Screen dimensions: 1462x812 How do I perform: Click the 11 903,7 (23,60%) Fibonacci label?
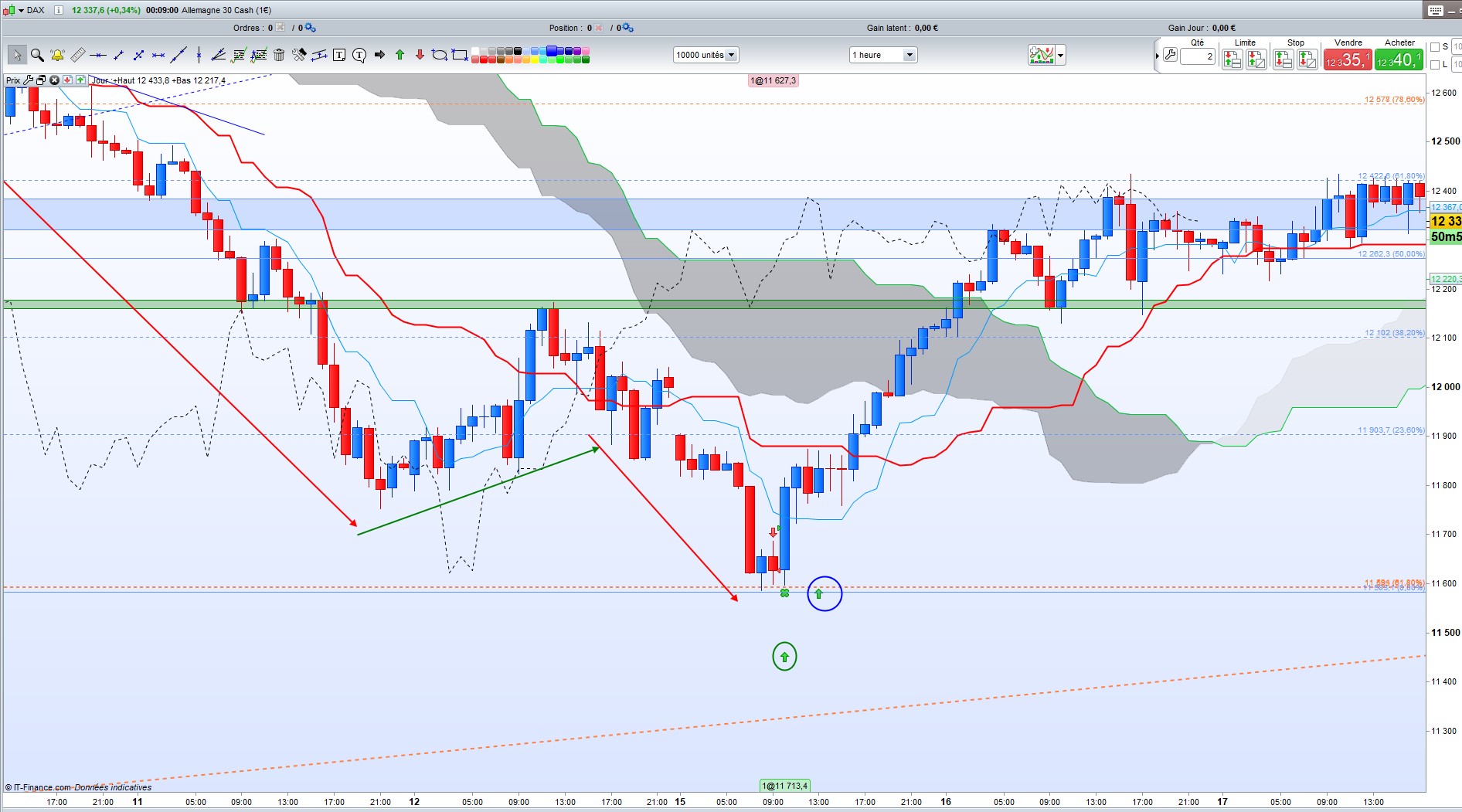pos(1391,430)
